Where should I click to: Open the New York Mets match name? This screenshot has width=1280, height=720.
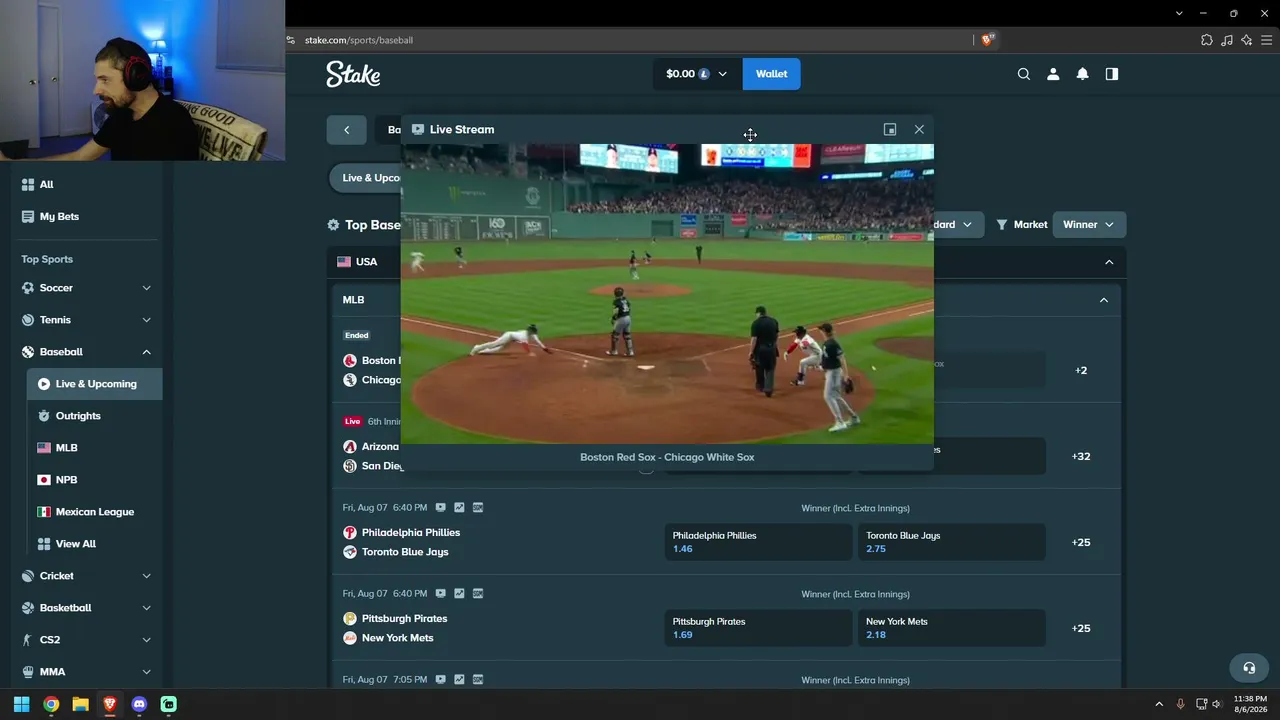(x=397, y=638)
